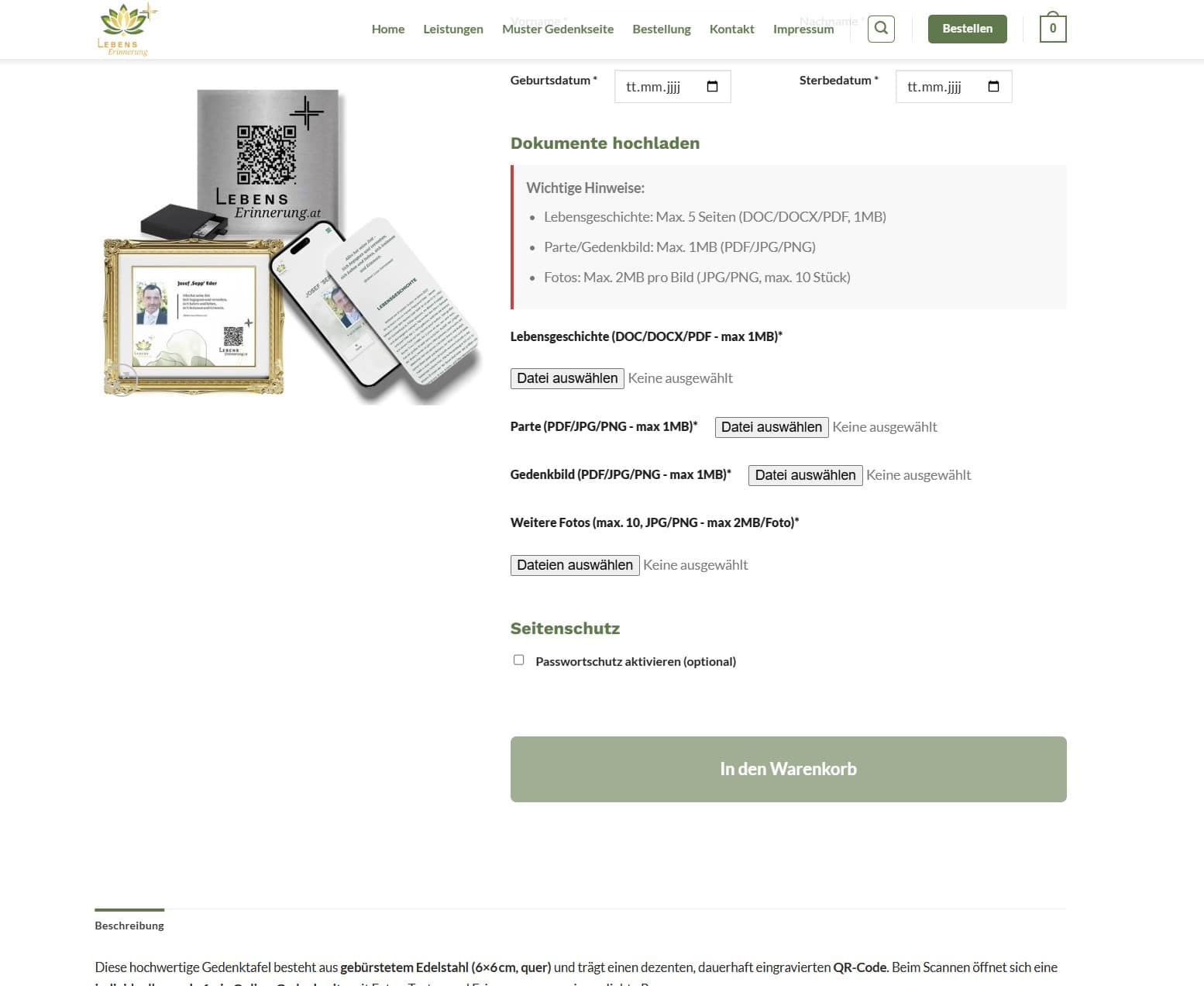Select files for Weitere Fotos
Viewport: 1204px width, 986px height.
[575, 565]
